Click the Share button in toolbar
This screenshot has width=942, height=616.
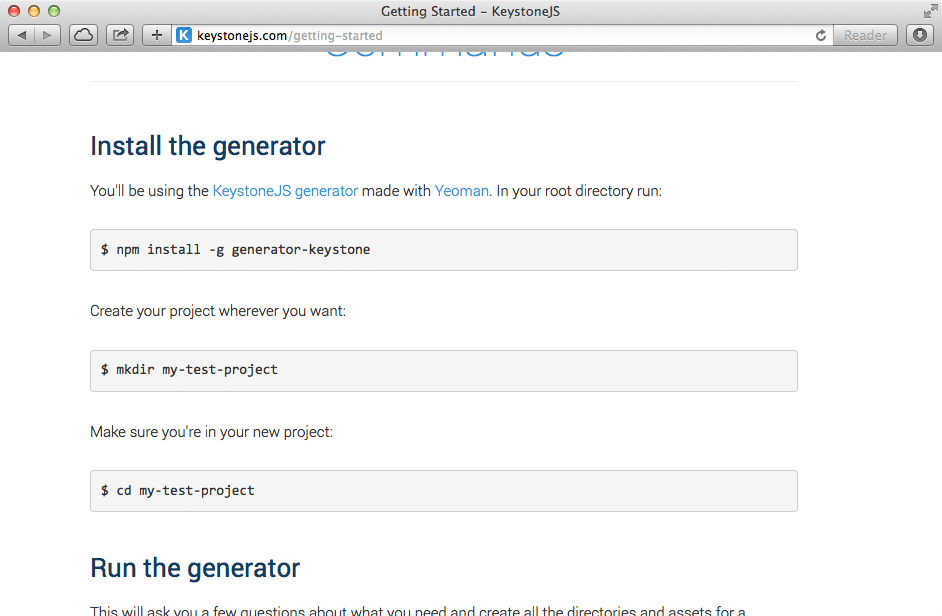click(120, 35)
